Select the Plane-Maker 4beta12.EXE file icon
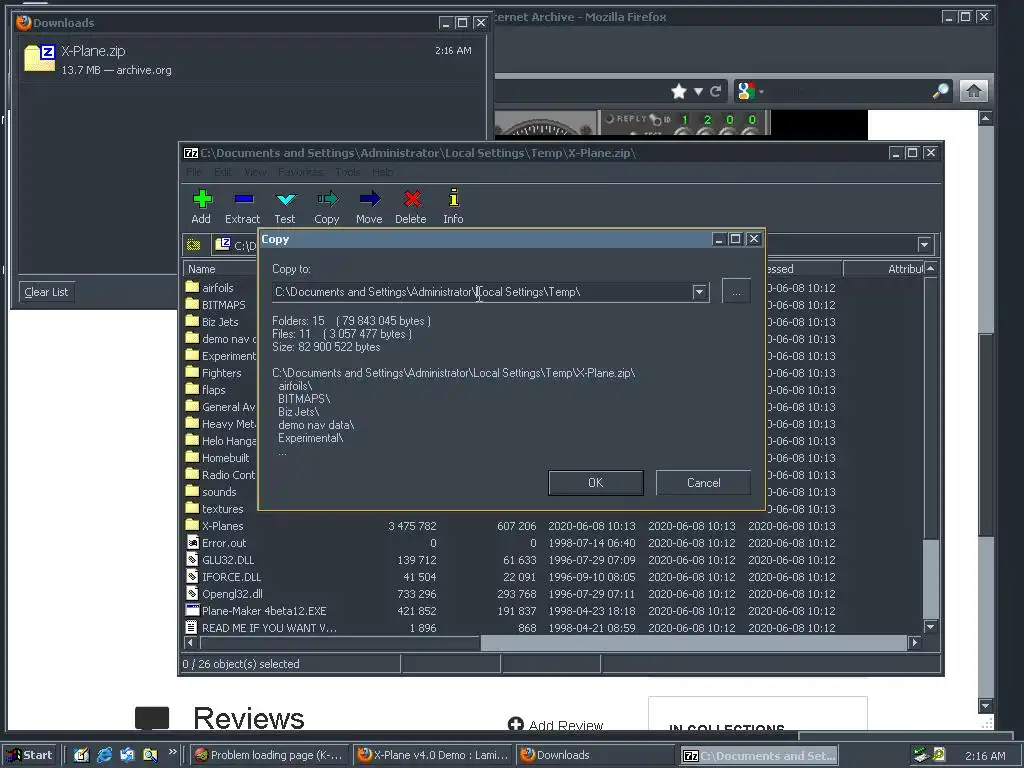Viewport: 1024px width, 768px height. coord(192,610)
